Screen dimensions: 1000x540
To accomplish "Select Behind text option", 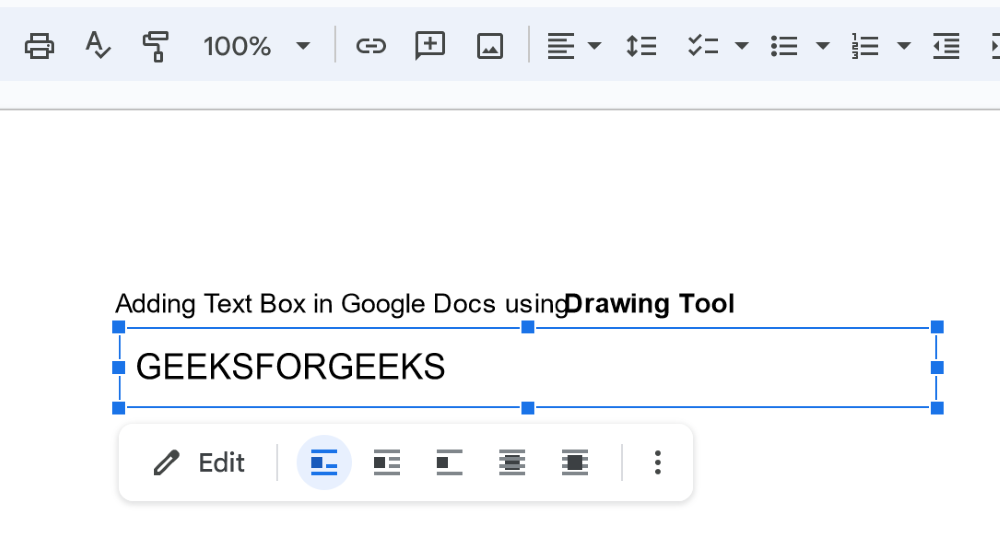I will point(511,462).
